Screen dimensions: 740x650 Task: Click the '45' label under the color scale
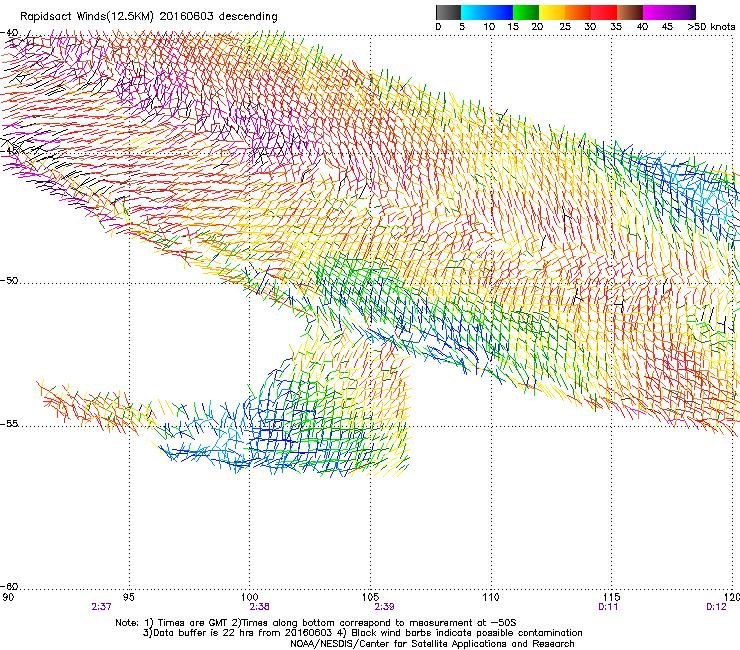[667, 27]
